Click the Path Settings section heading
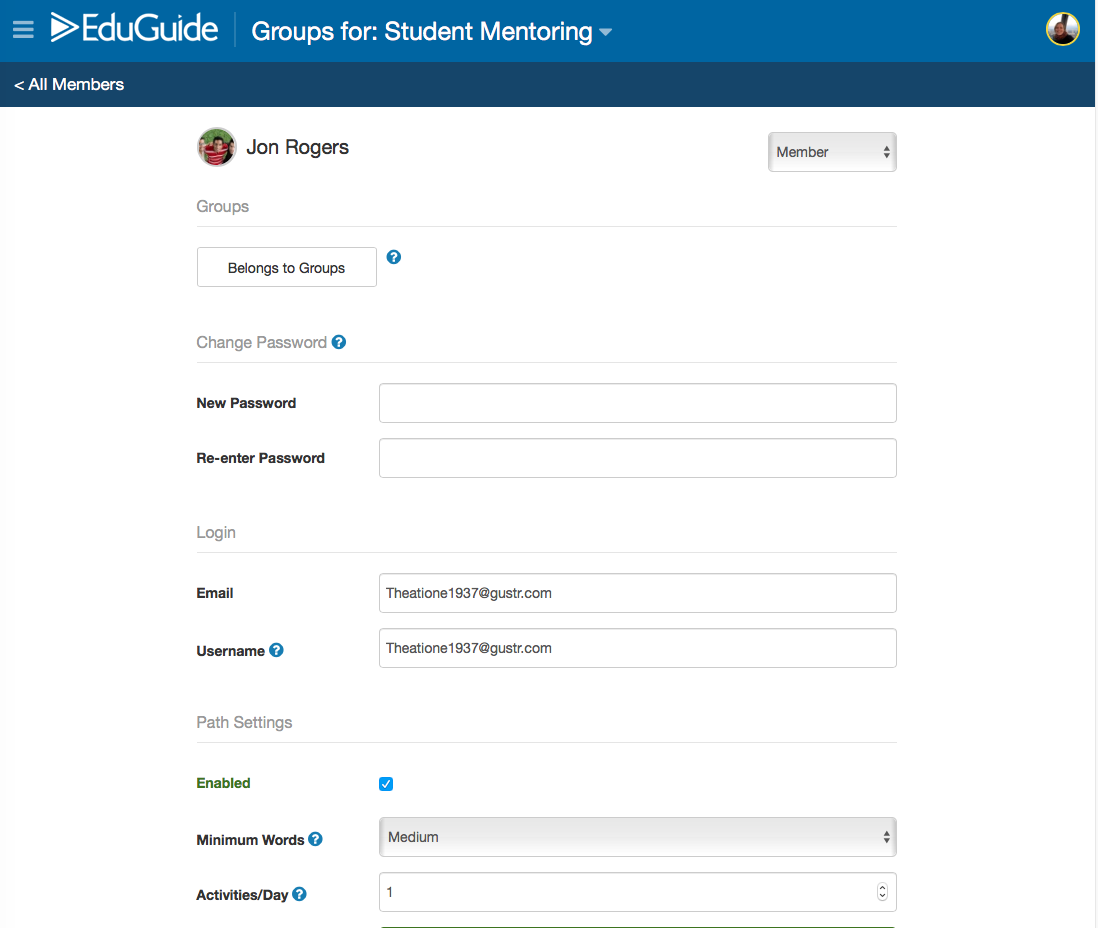This screenshot has height=928, width=1098. click(x=244, y=722)
